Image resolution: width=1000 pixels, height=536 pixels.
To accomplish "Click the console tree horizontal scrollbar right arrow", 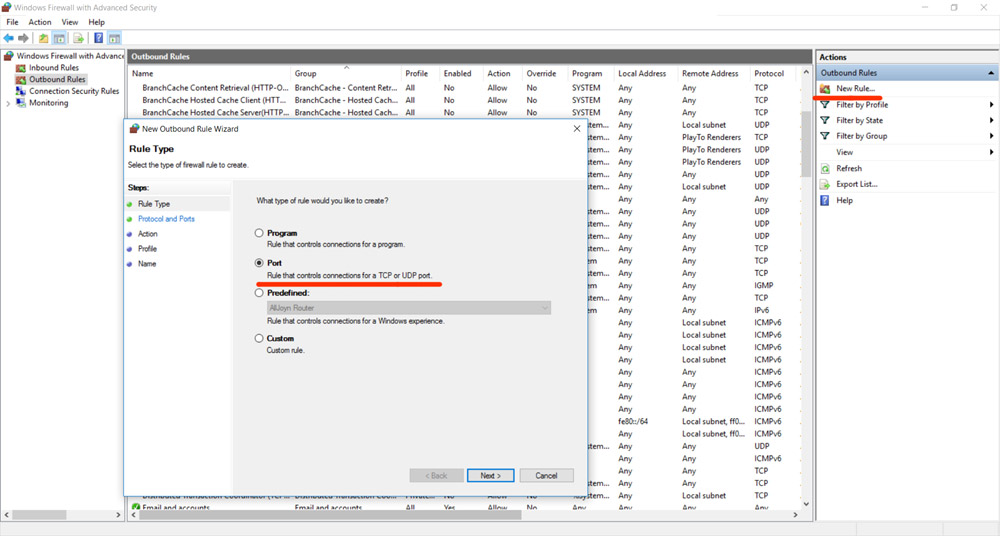I will 118,514.
